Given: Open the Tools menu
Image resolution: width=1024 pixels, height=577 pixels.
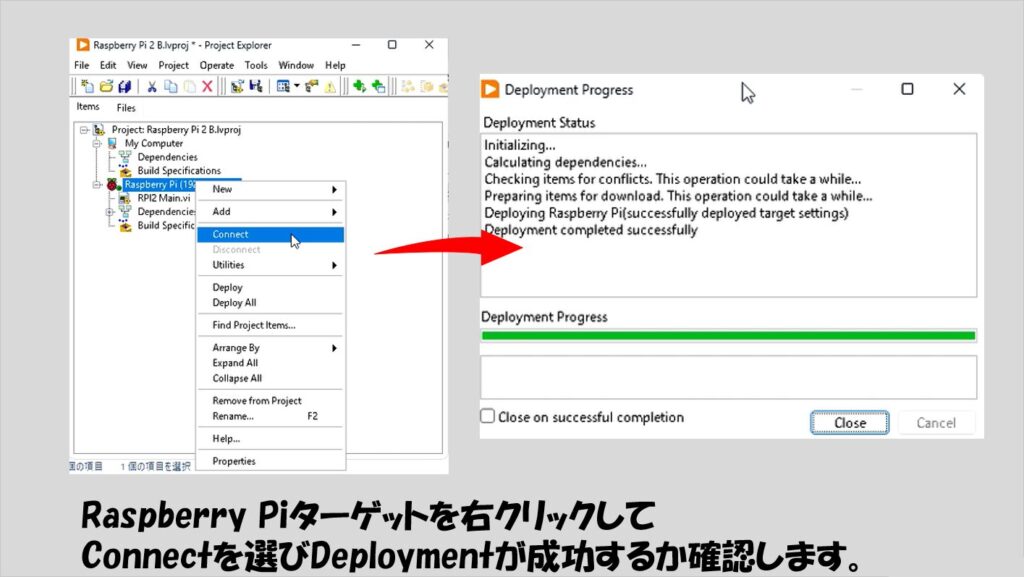Looking at the screenshot, I should point(256,65).
